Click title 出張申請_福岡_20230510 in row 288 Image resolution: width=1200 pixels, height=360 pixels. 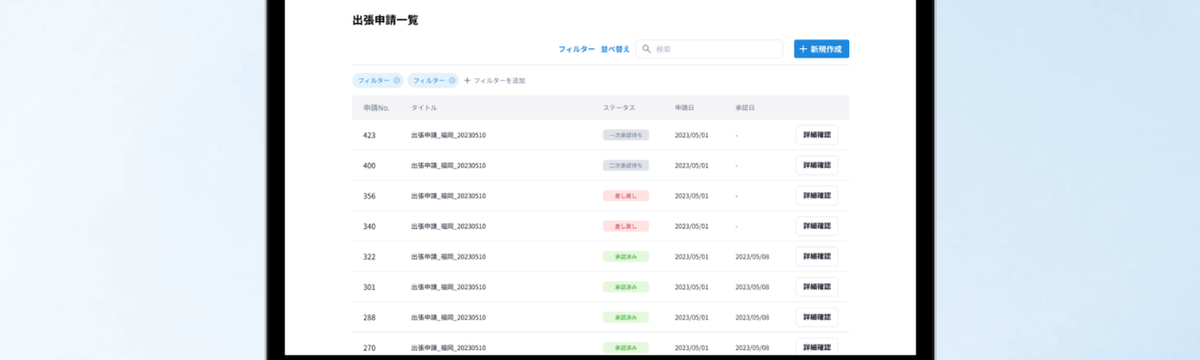[448, 317]
